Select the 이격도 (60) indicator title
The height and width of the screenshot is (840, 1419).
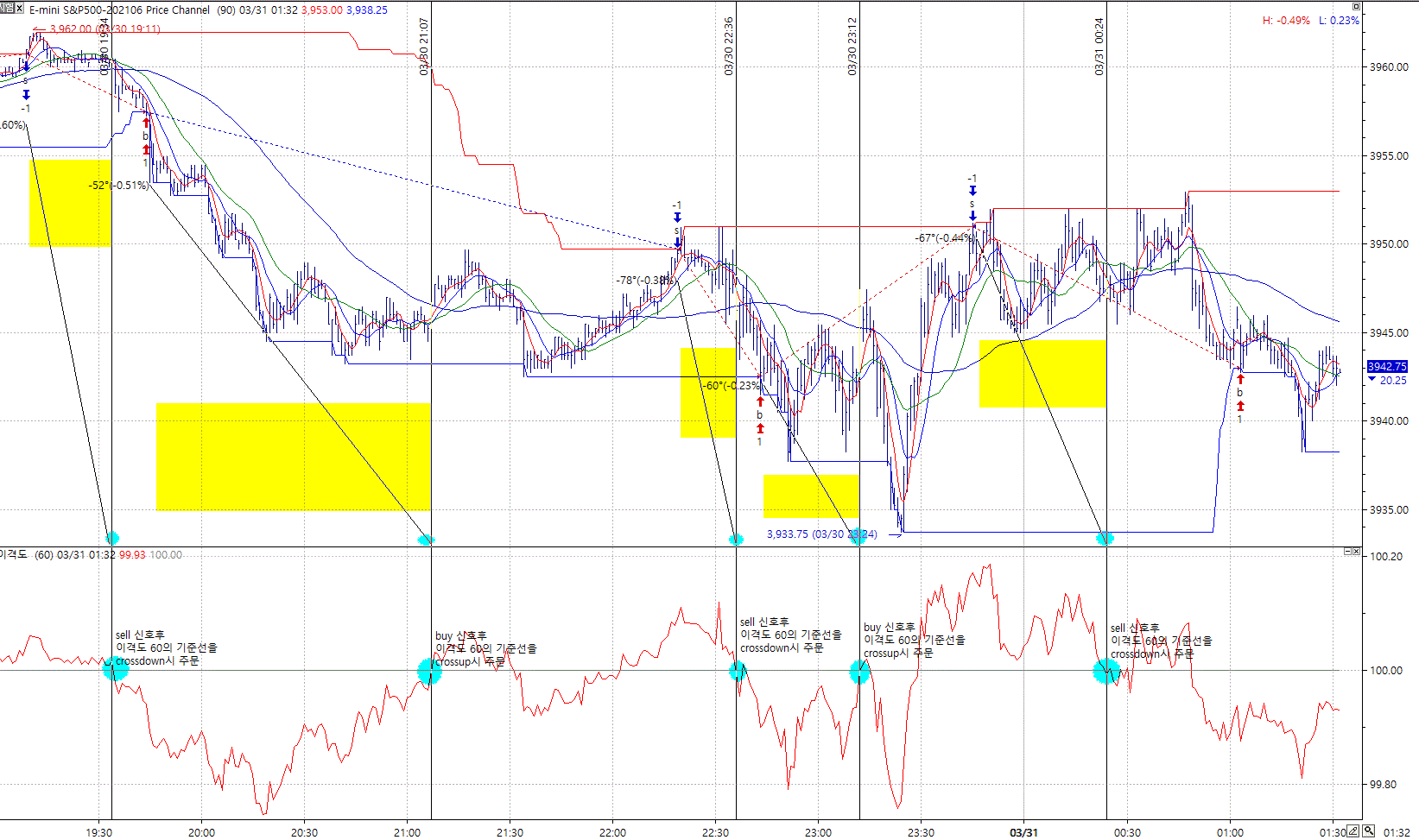26,554
